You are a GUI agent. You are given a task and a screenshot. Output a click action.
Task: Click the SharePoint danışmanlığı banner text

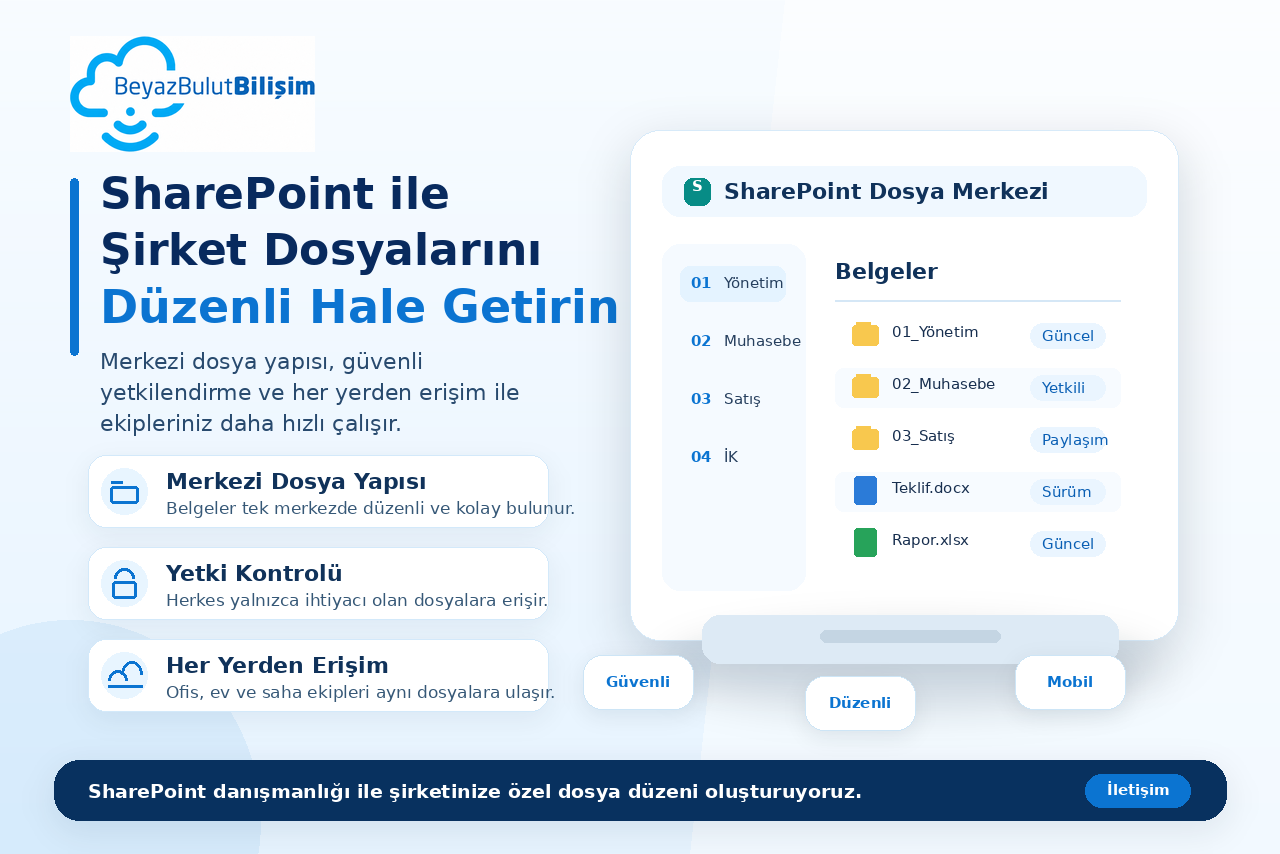(x=475, y=792)
